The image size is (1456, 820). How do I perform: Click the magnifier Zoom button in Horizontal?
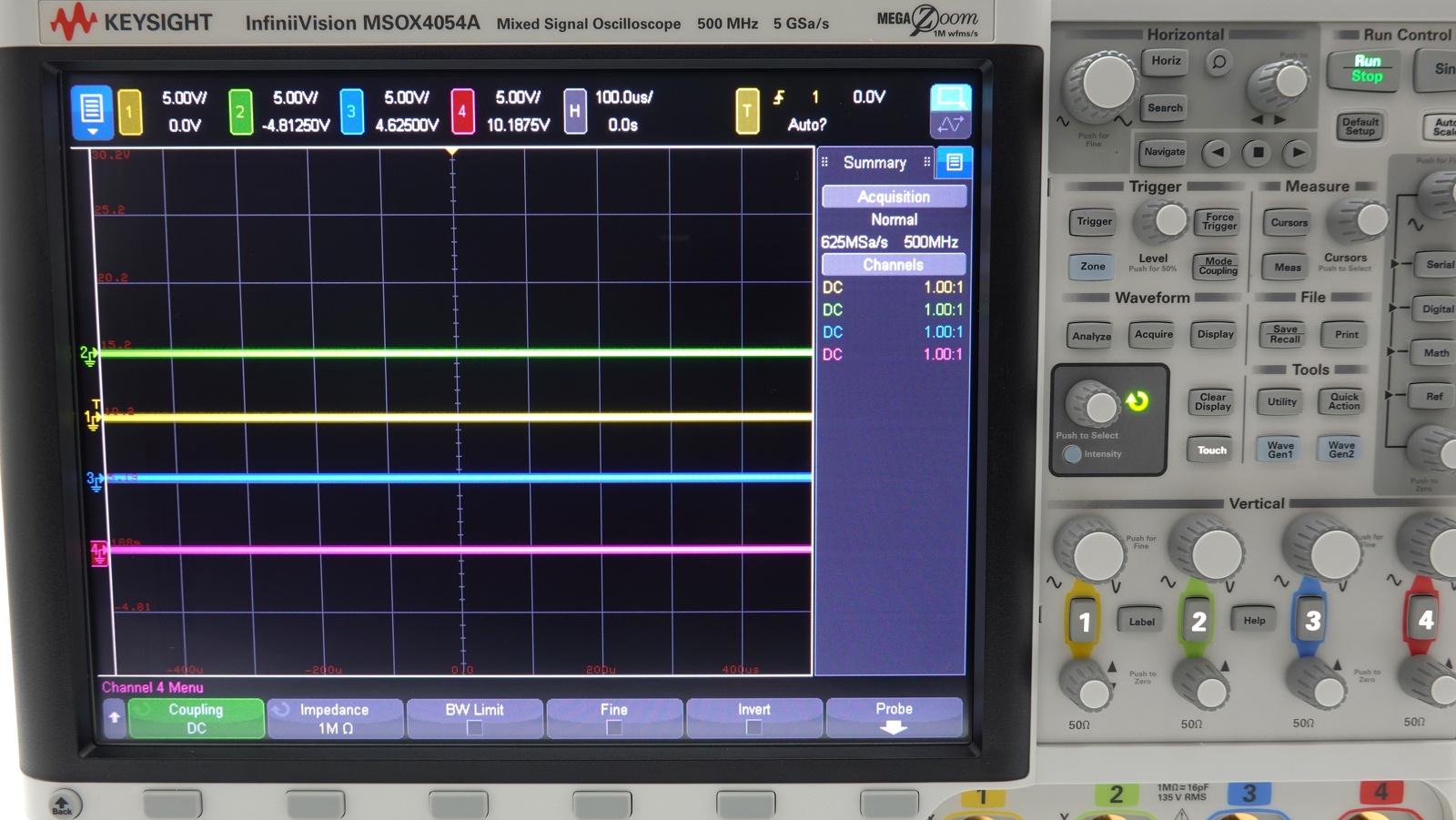coord(1218,62)
